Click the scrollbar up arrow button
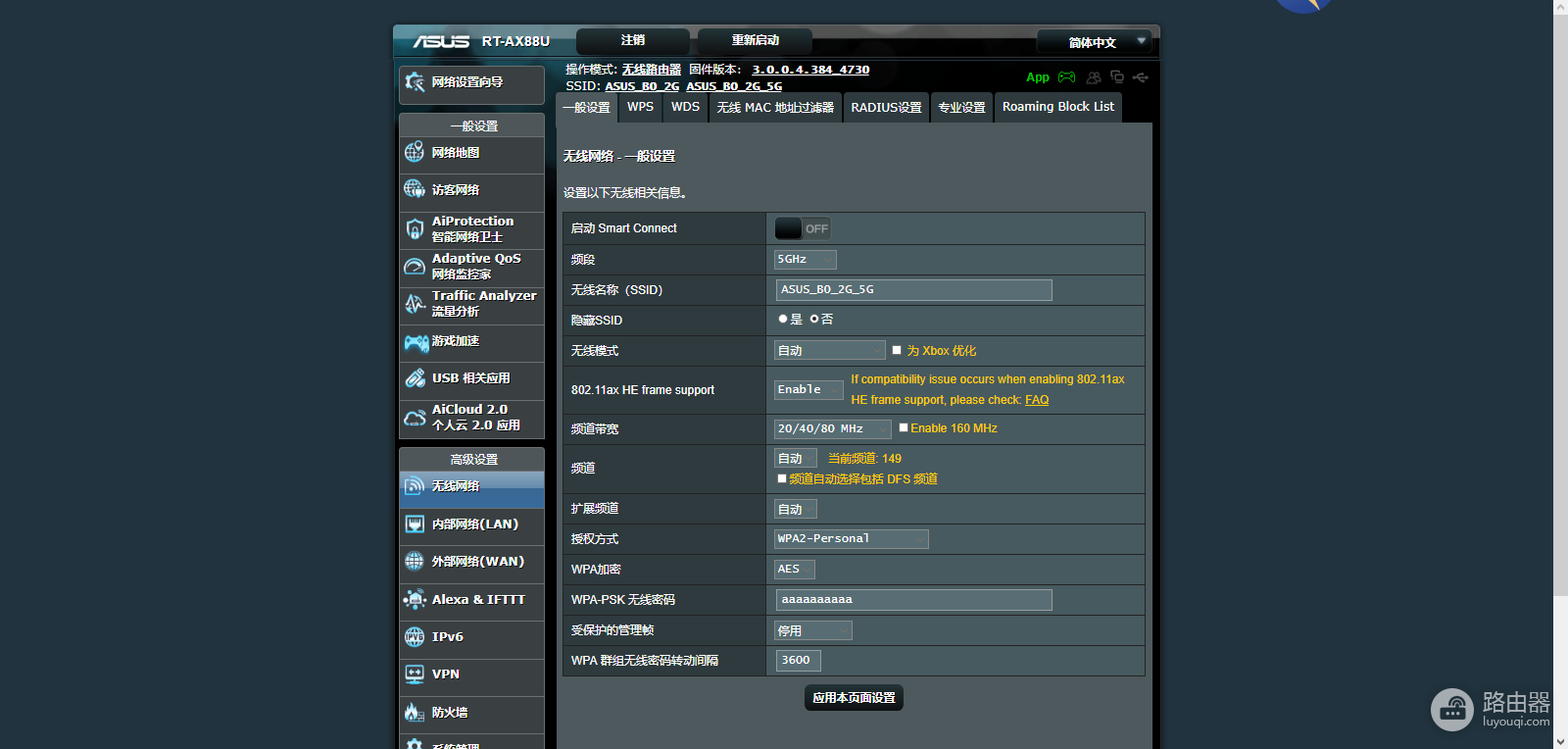 pos(1560,7)
